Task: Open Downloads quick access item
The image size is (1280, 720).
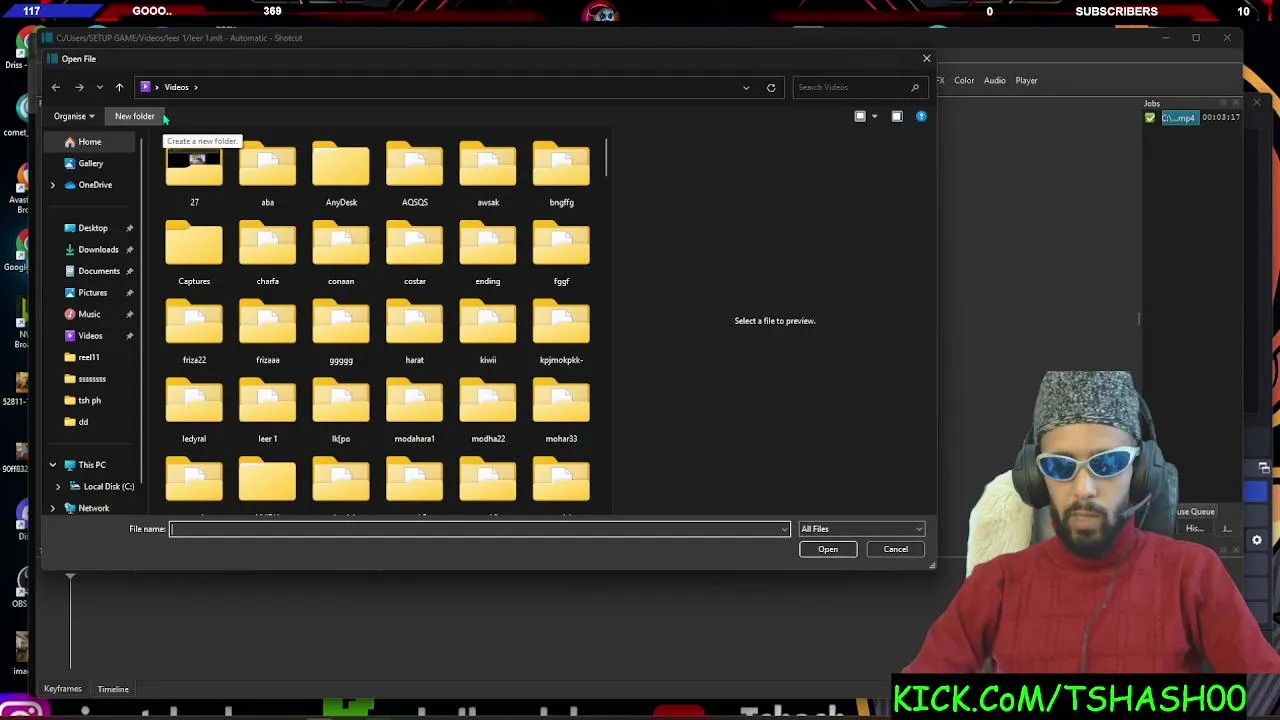Action: (x=98, y=249)
